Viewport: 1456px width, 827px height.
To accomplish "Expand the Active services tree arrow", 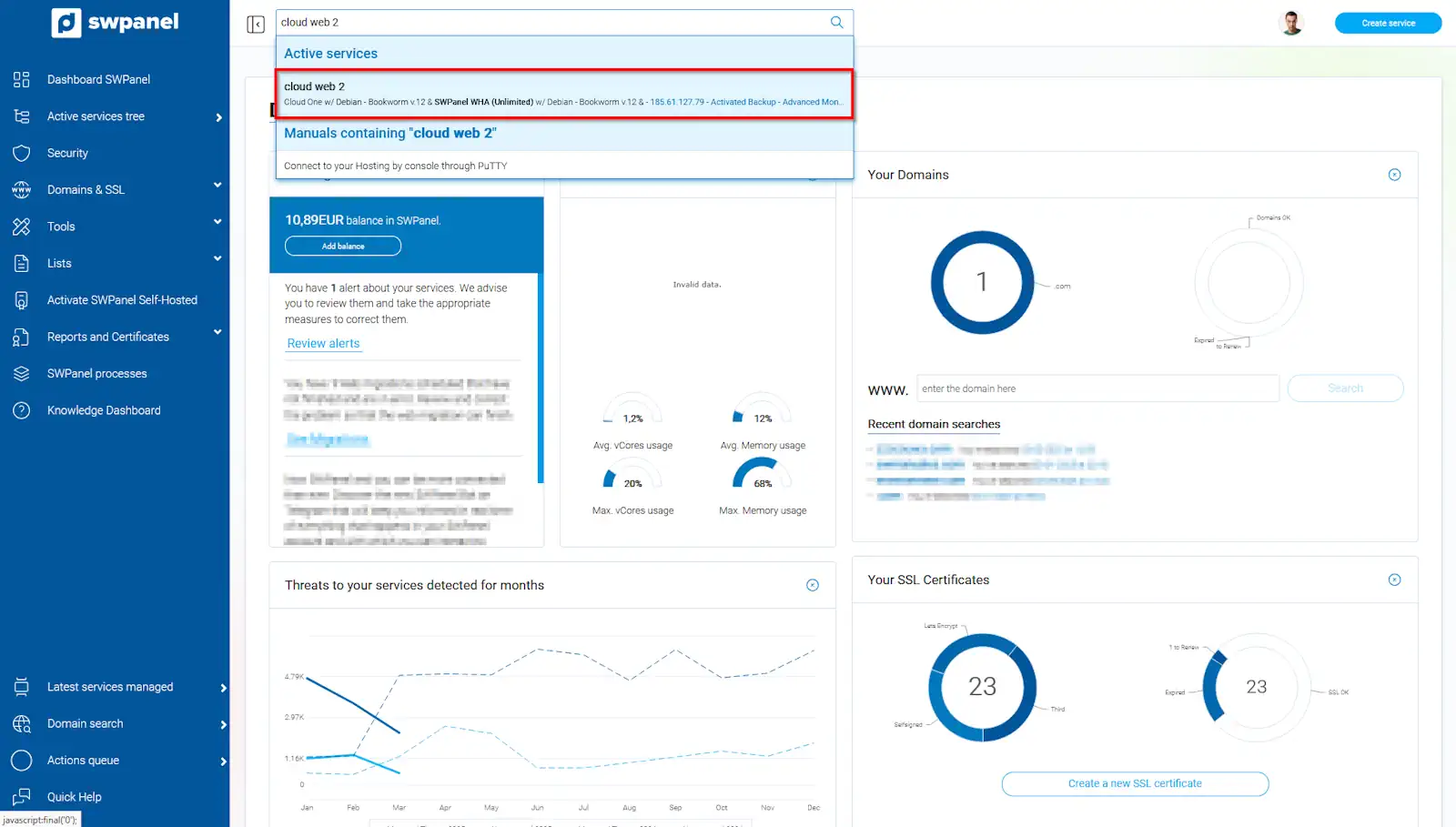I will [x=219, y=117].
